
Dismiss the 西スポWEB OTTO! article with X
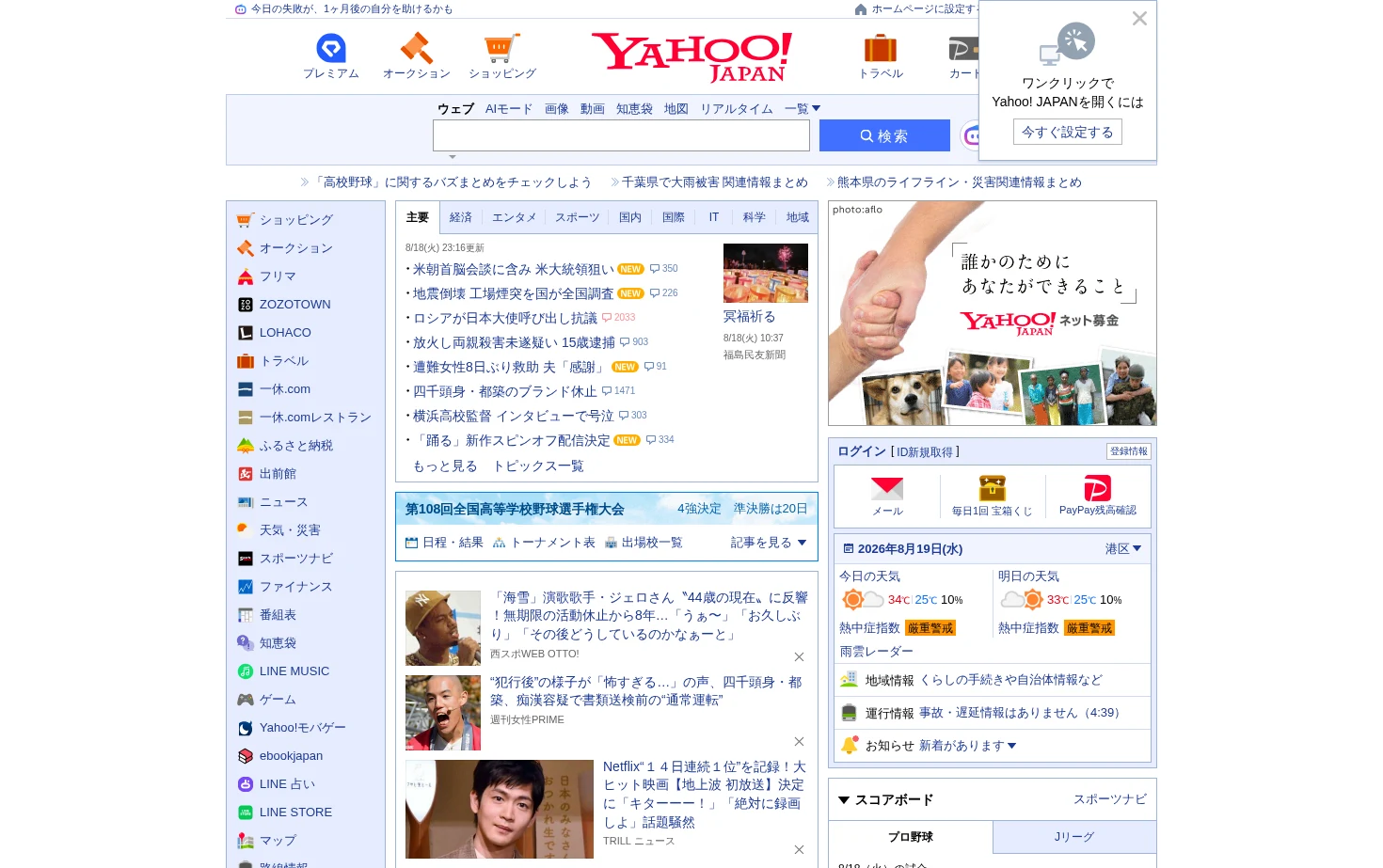[799, 657]
